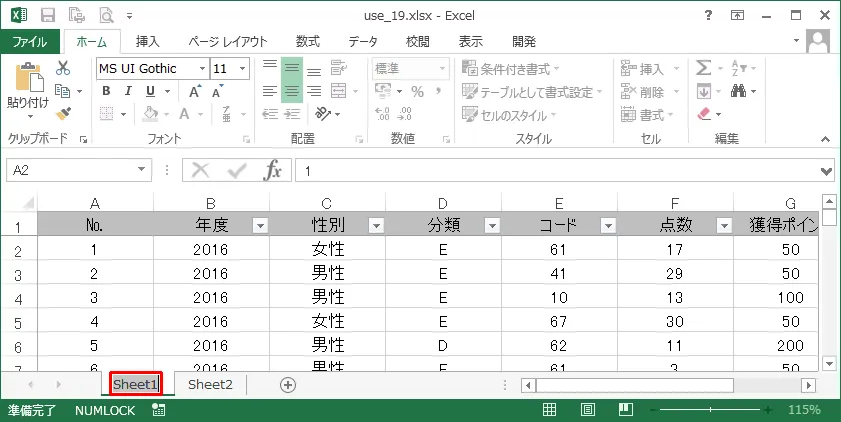The height and width of the screenshot is (422, 841).
Task: Apply comma style number format
Action: point(439,92)
